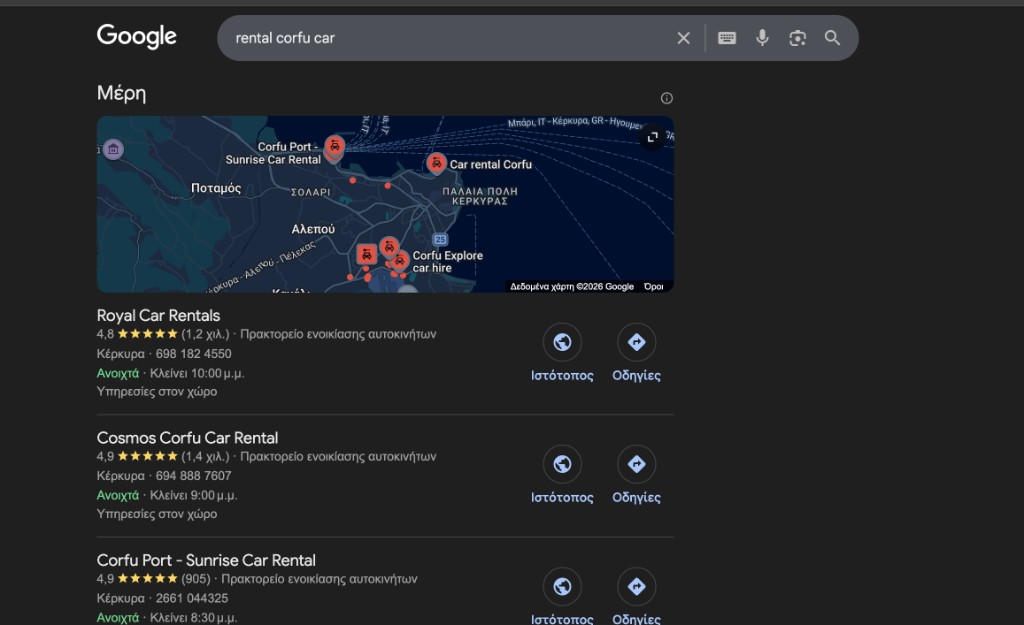Open Corfu Port - Sunrise Car Rental listing
This screenshot has width=1024, height=625.
pos(206,560)
